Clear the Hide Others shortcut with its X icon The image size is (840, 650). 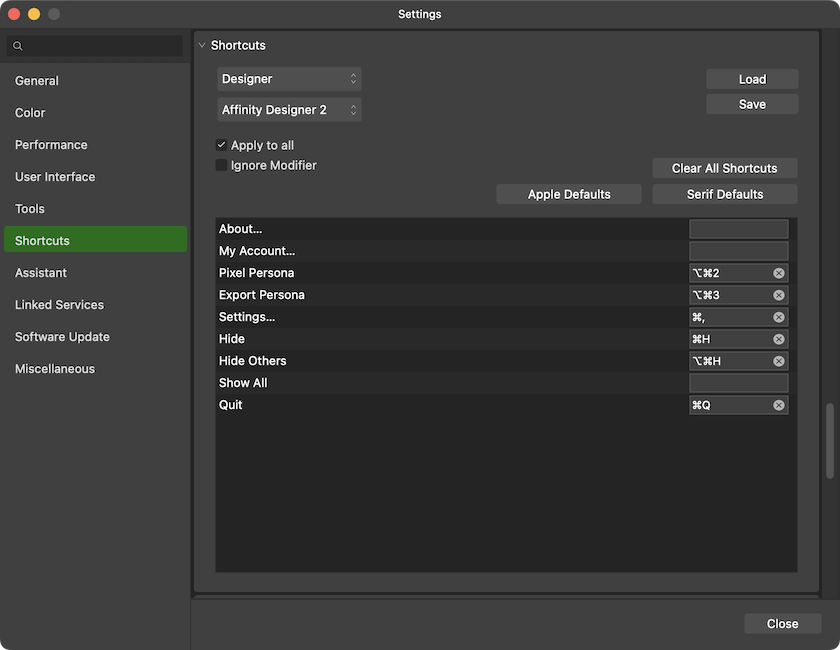click(x=779, y=361)
